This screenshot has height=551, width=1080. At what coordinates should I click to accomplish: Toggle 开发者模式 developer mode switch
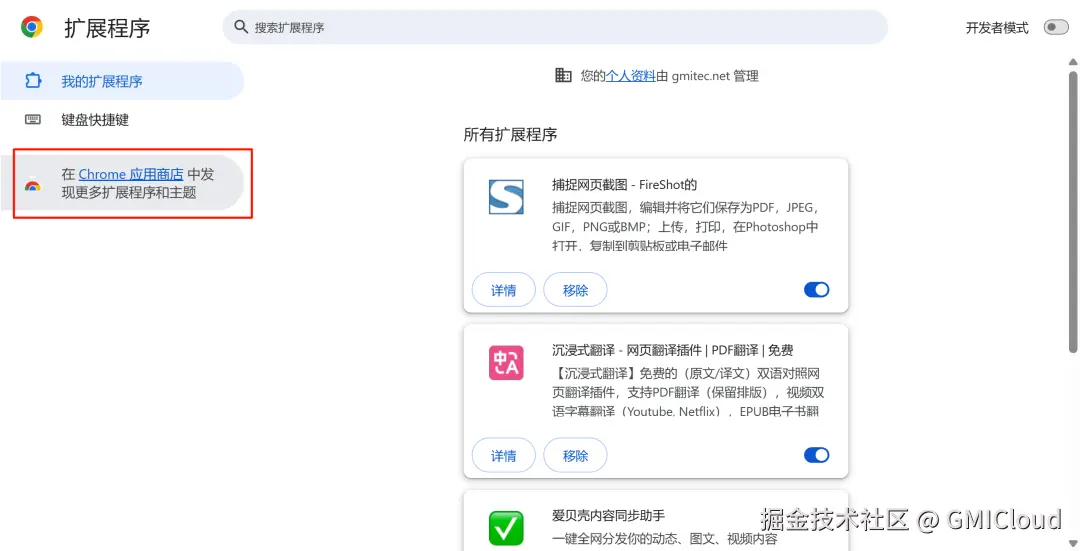(x=1055, y=28)
